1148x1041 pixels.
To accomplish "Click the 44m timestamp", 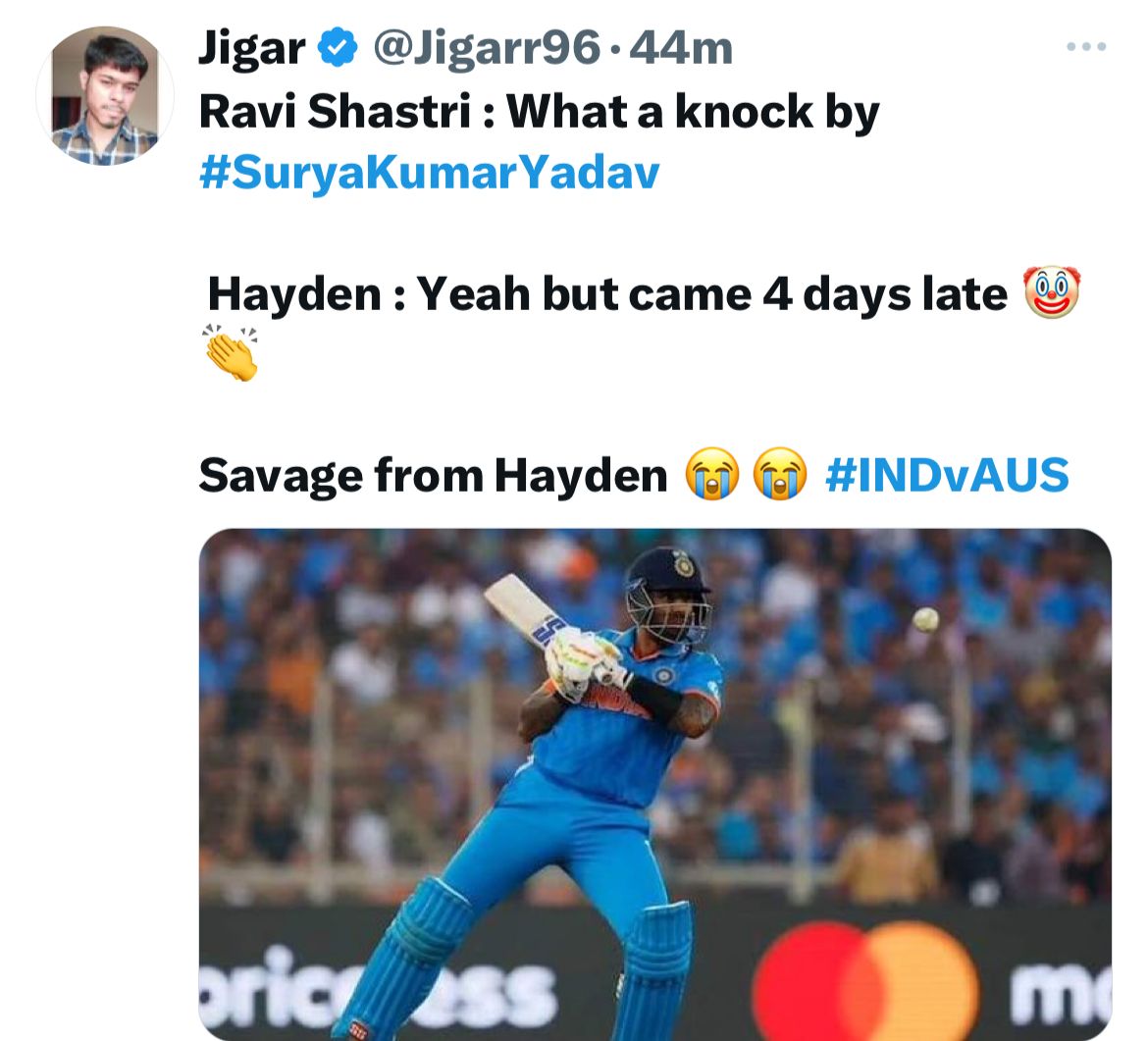I will pos(681,48).
